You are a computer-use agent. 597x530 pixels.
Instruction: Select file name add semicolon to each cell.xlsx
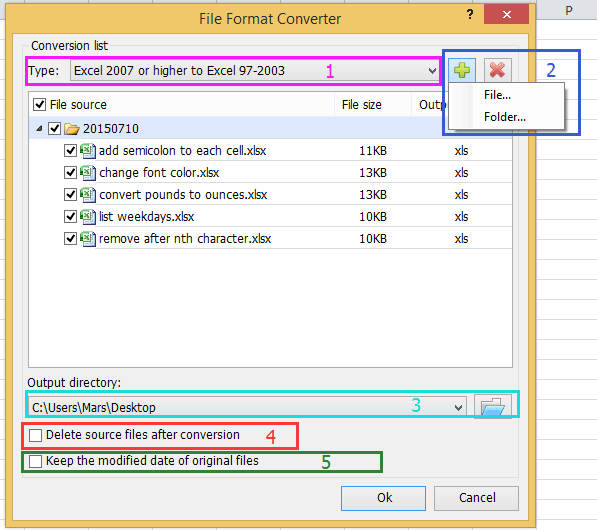[182, 151]
